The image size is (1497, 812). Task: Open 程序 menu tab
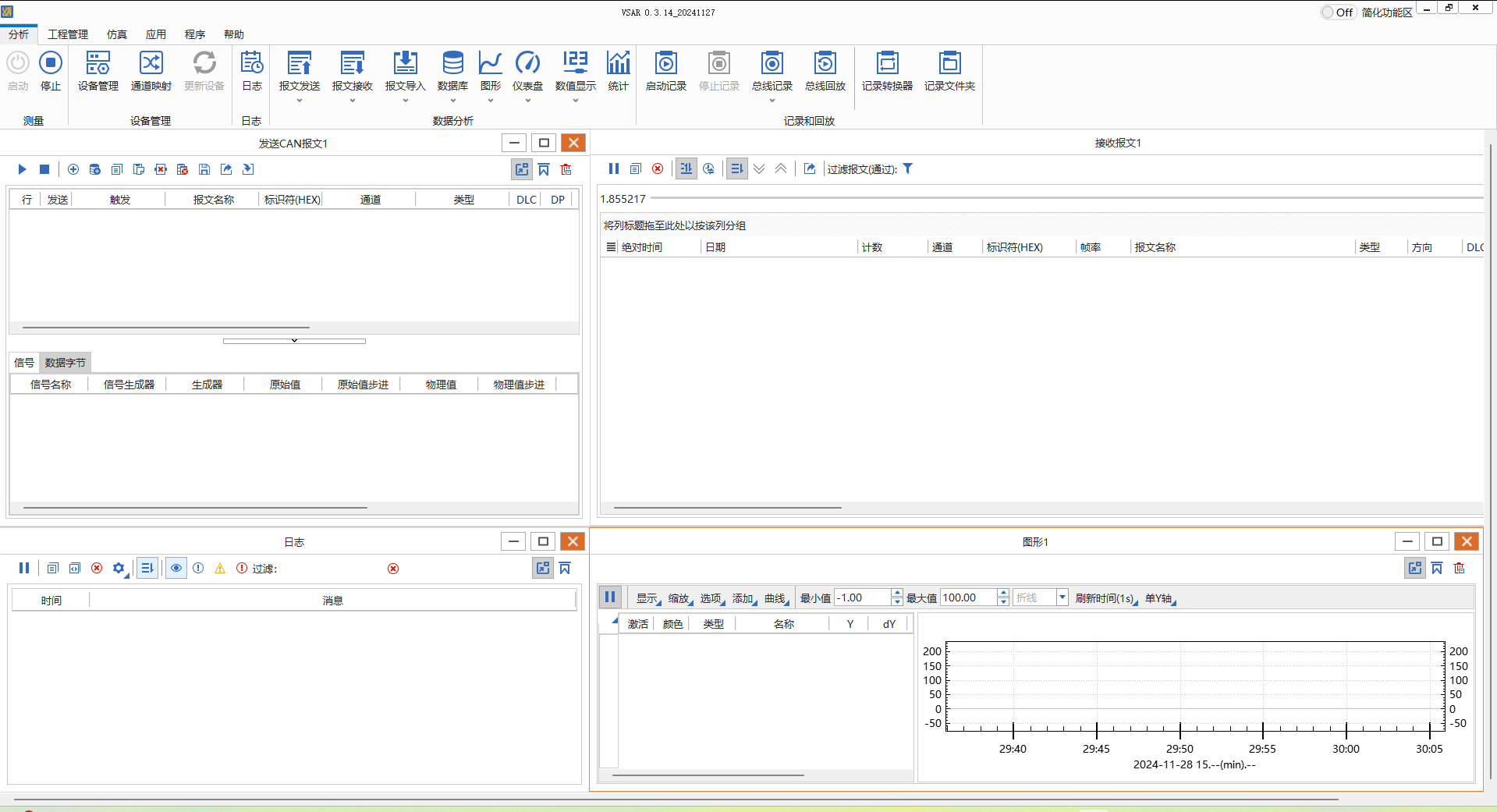click(195, 34)
